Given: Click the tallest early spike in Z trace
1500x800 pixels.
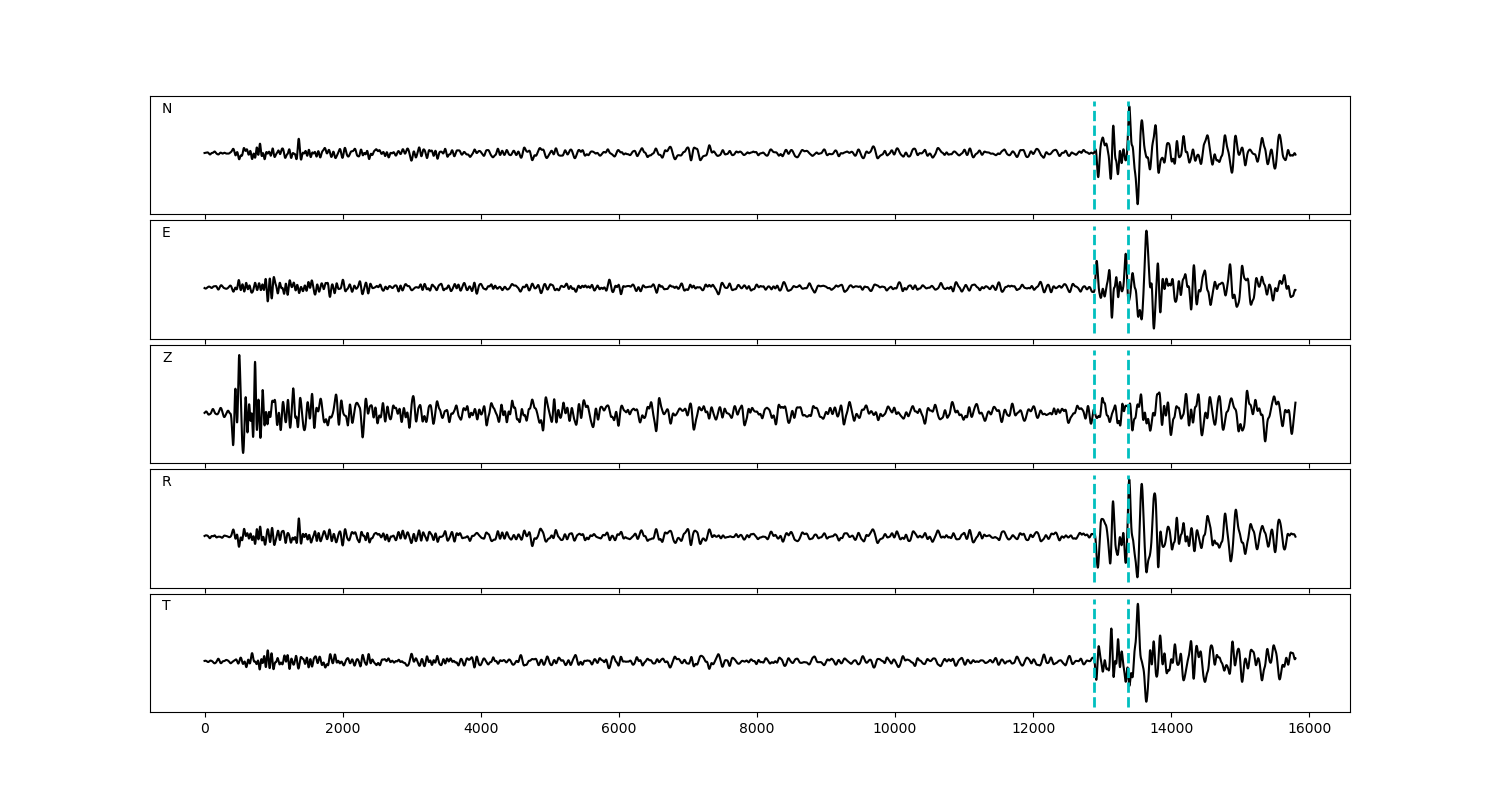Looking at the screenshot, I should tap(239, 358).
